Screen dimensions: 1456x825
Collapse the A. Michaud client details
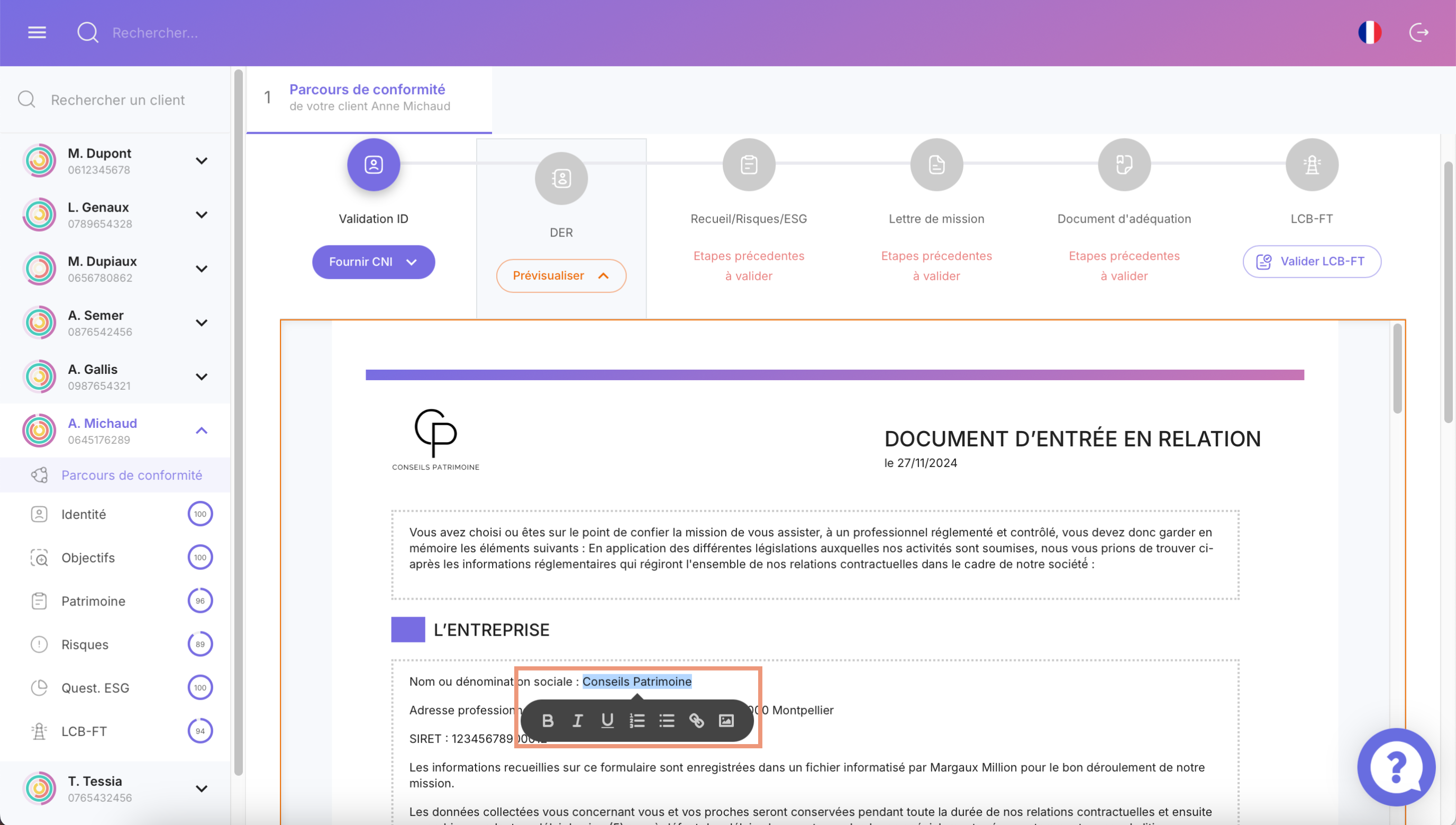(201, 430)
